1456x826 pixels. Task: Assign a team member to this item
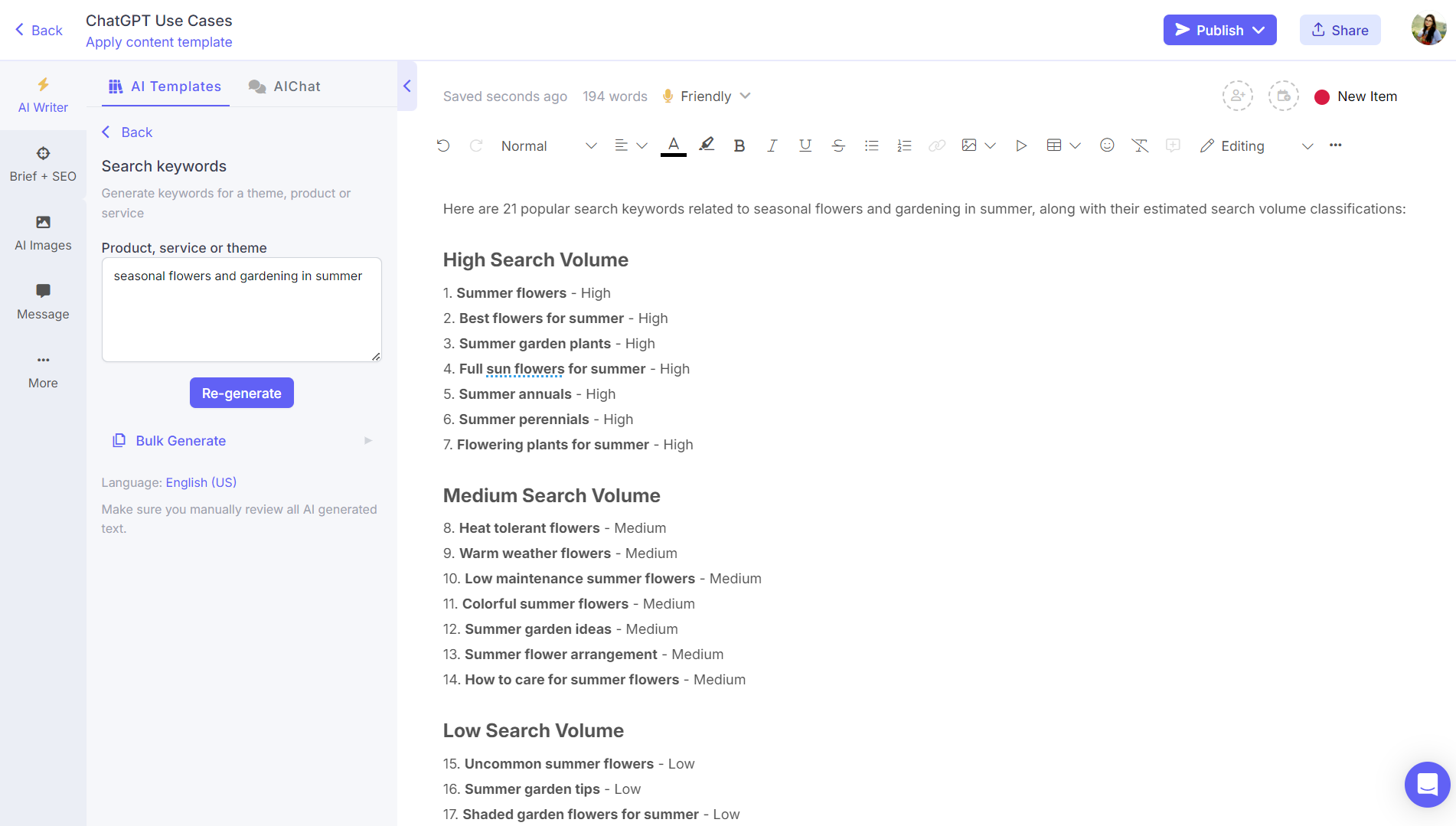pyautogui.click(x=1238, y=96)
